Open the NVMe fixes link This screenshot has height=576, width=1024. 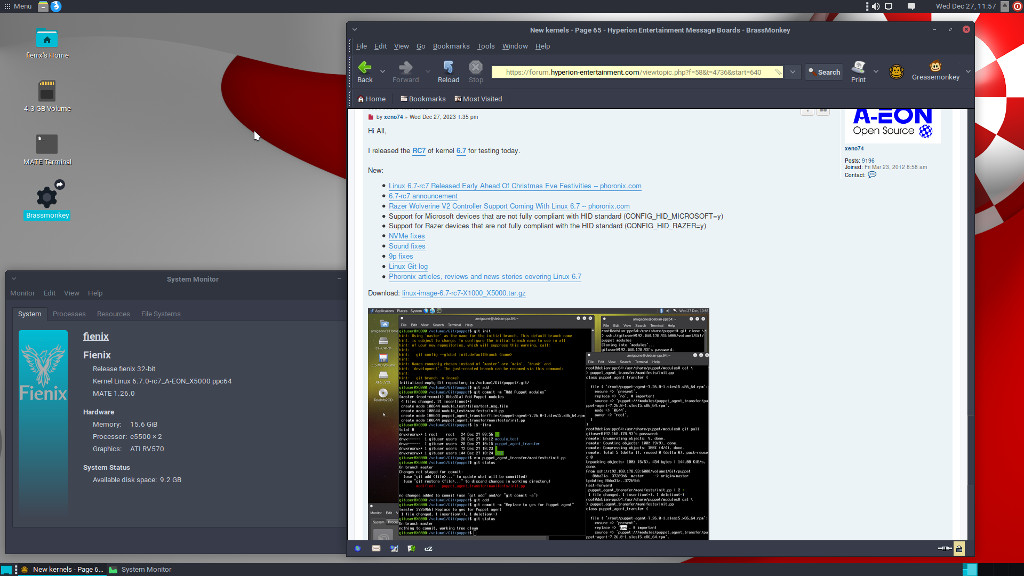pyautogui.click(x=407, y=236)
